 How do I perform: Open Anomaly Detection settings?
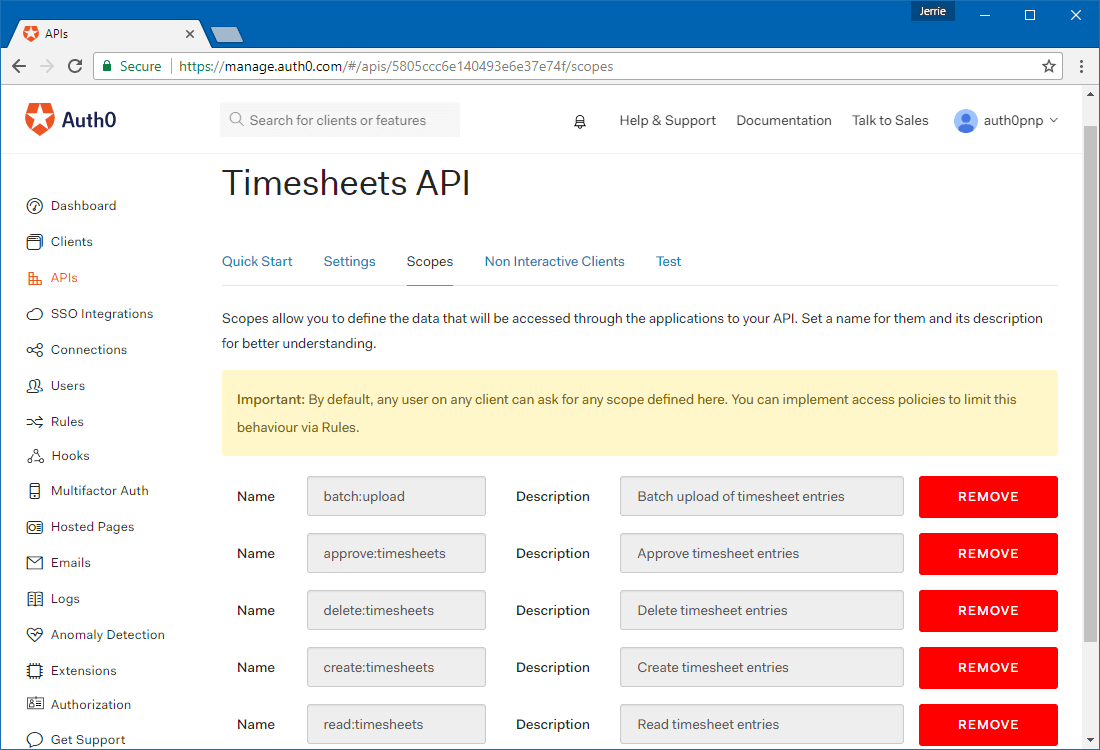(x=107, y=634)
